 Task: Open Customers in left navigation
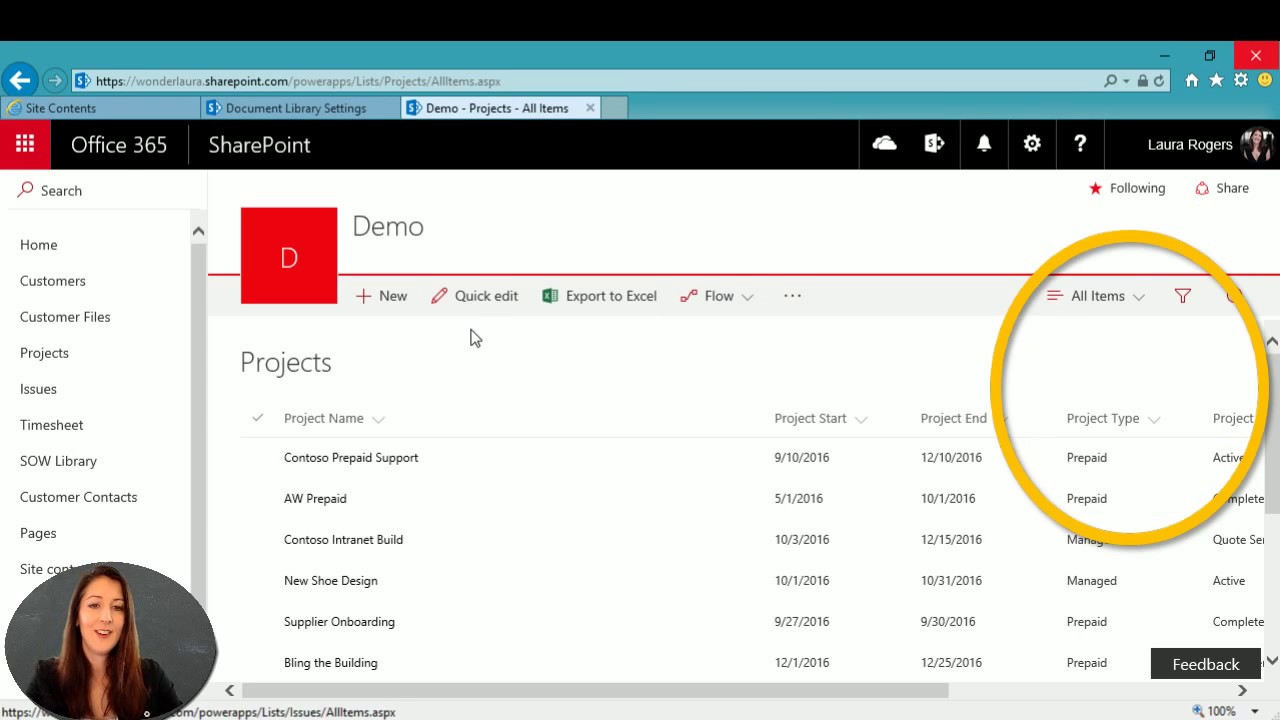click(53, 281)
